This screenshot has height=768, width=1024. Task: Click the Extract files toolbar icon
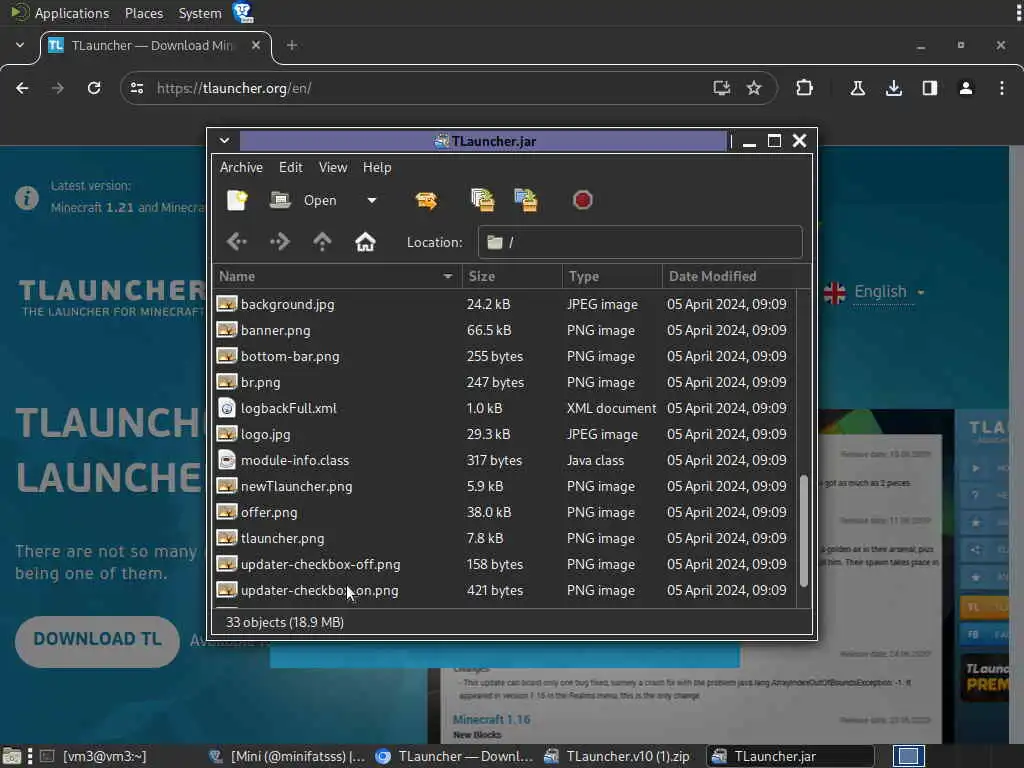coord(426,200)
